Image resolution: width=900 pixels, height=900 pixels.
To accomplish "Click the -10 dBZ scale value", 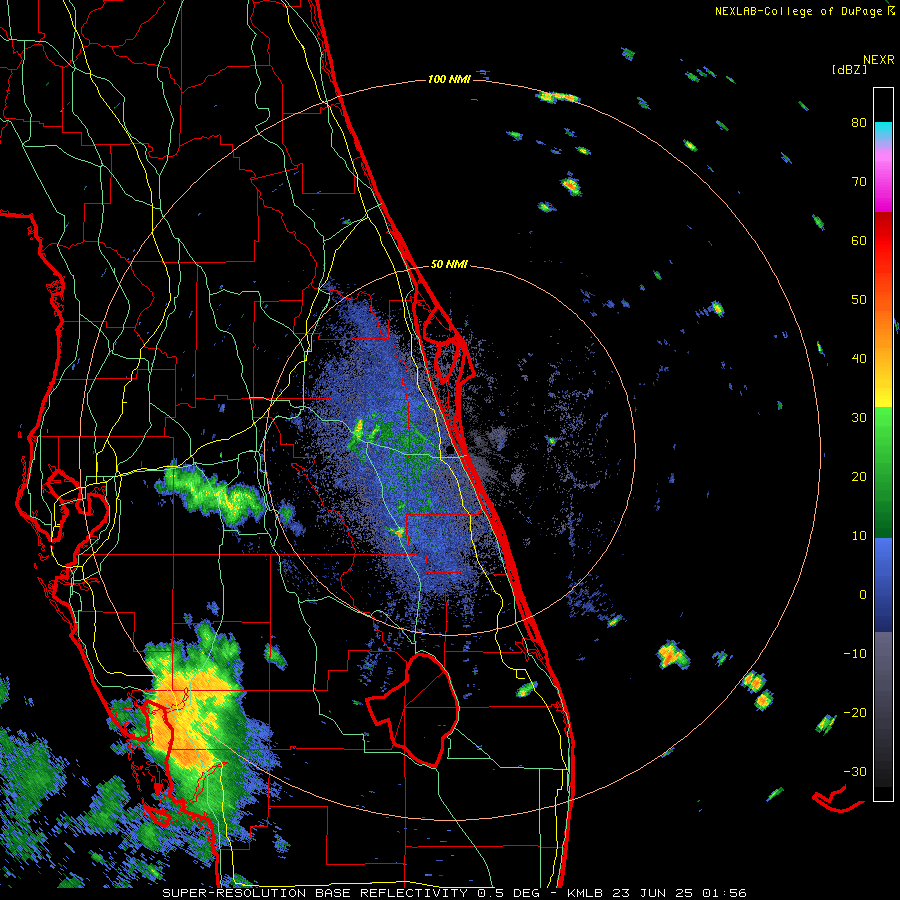I will [855, 653].
